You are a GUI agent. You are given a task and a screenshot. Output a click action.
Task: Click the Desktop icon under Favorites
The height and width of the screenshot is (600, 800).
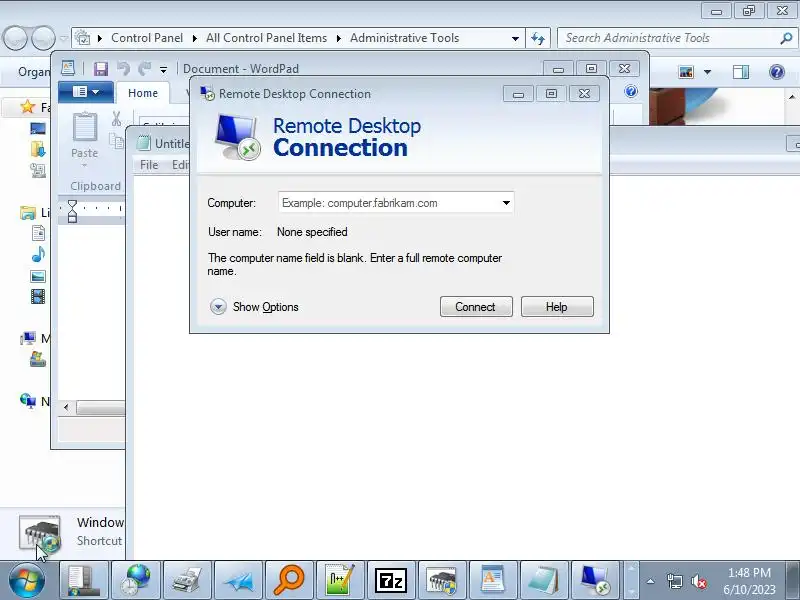pos(38,129)
